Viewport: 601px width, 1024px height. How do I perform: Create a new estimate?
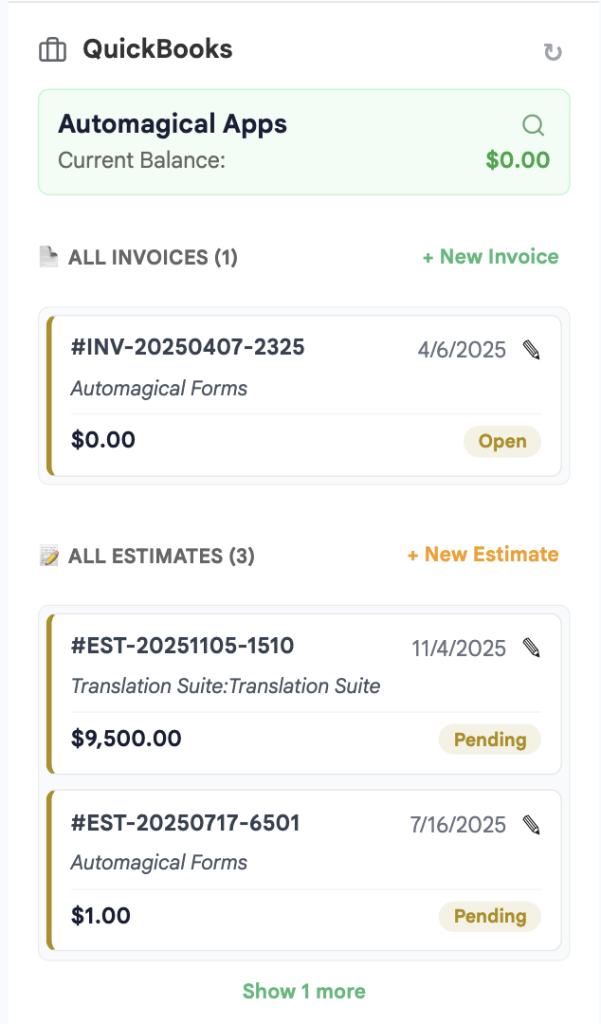482,555
